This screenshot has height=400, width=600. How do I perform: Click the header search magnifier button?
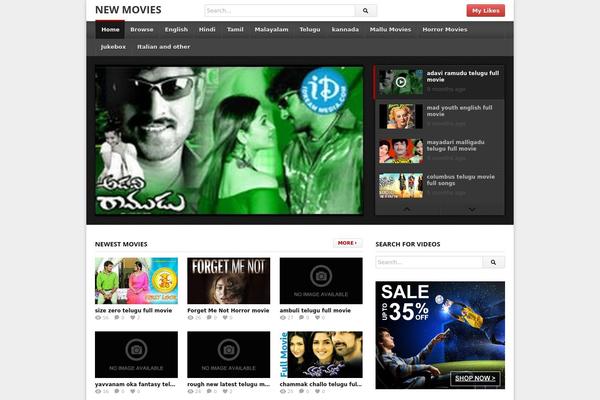(x=366, y=11)
